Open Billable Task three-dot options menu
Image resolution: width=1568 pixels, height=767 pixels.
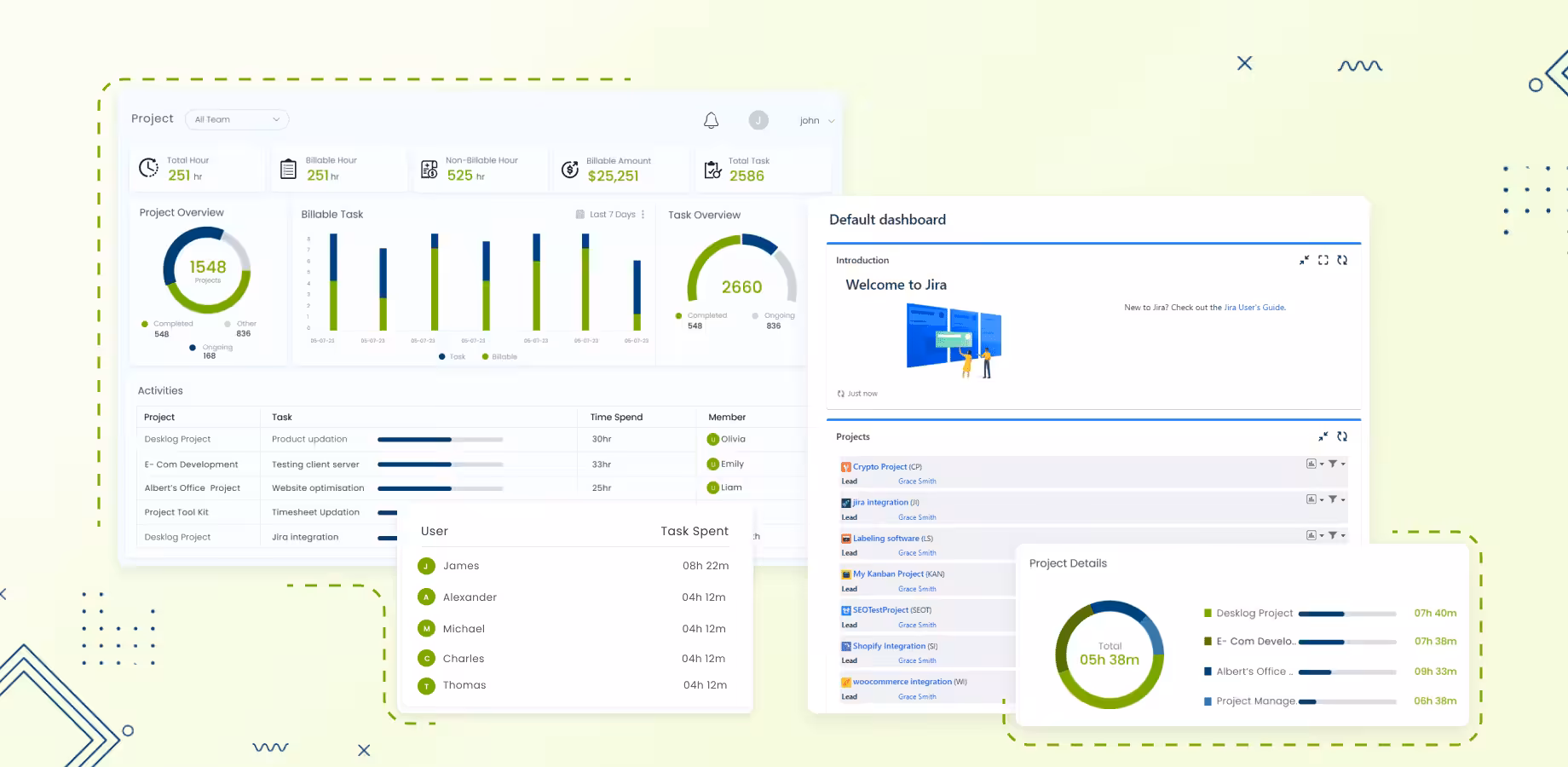643,215
